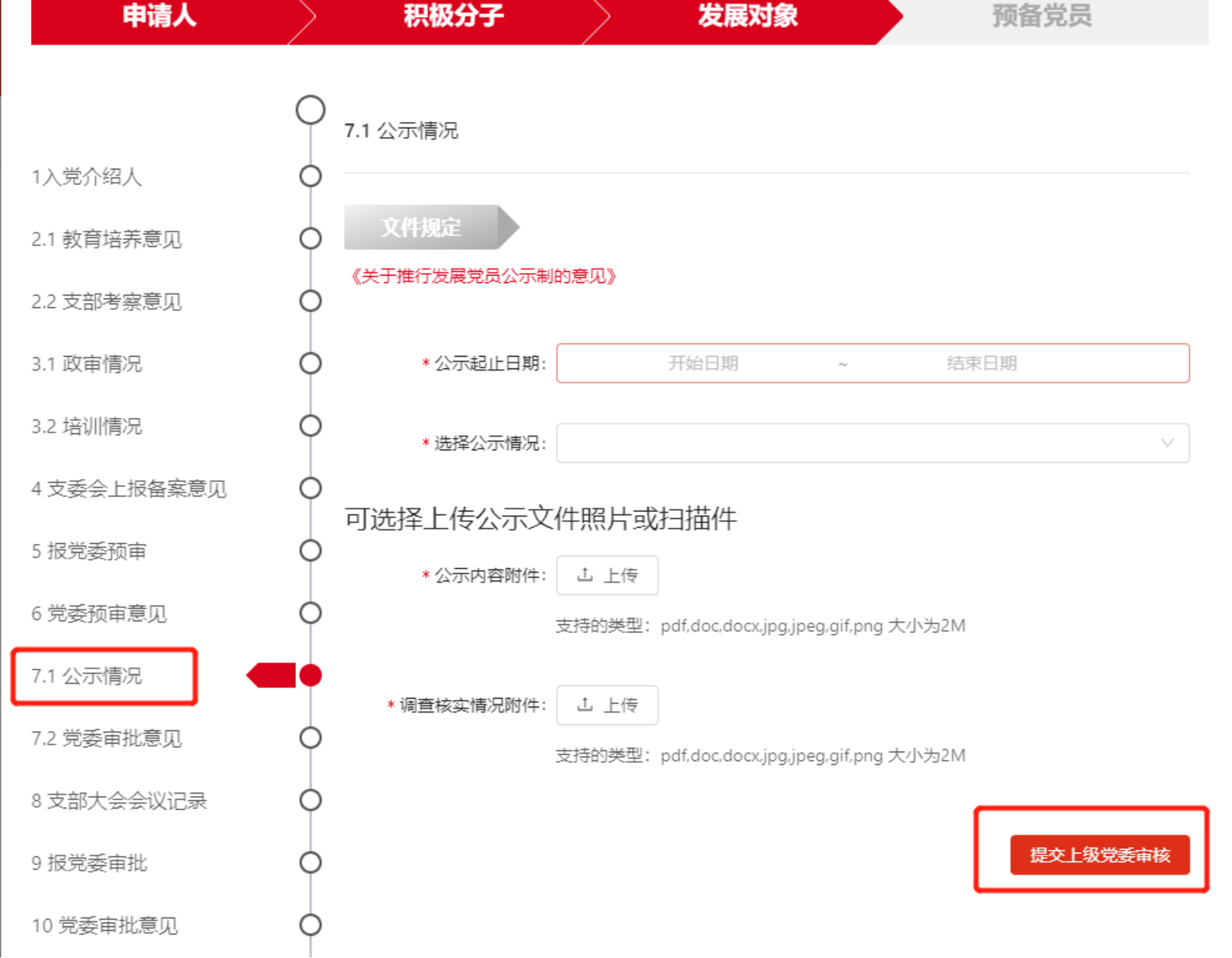Image resolution: width=1232 pixels, height=958 pixels.
Task: Select the active red marker for 7.1 公示情况
Action: coord(310,675)
